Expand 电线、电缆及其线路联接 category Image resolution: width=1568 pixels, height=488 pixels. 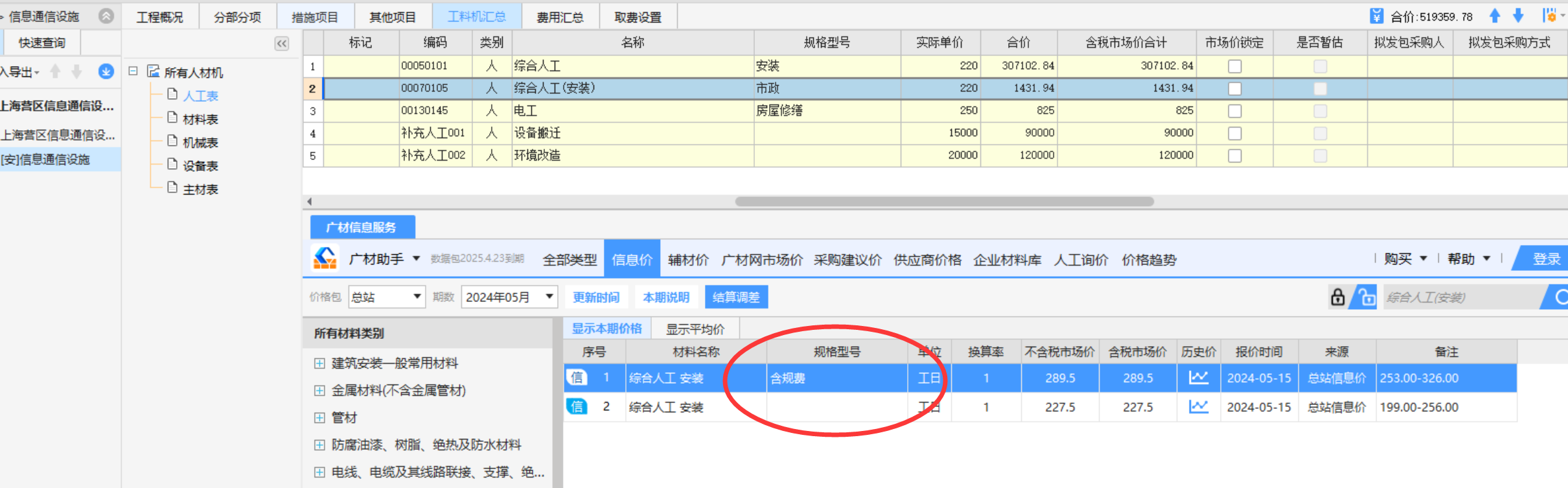pyautogui.click(x=319, y=472)
